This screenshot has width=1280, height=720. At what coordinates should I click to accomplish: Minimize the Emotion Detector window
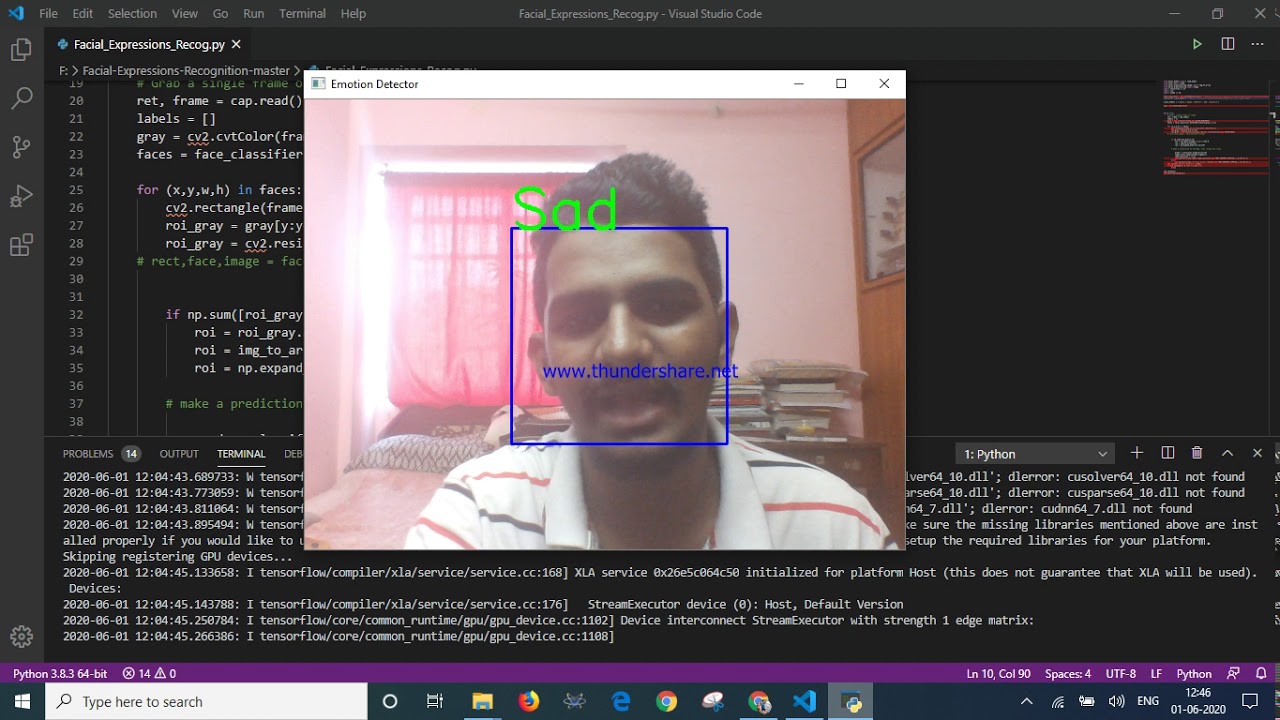tap(799, 84)
